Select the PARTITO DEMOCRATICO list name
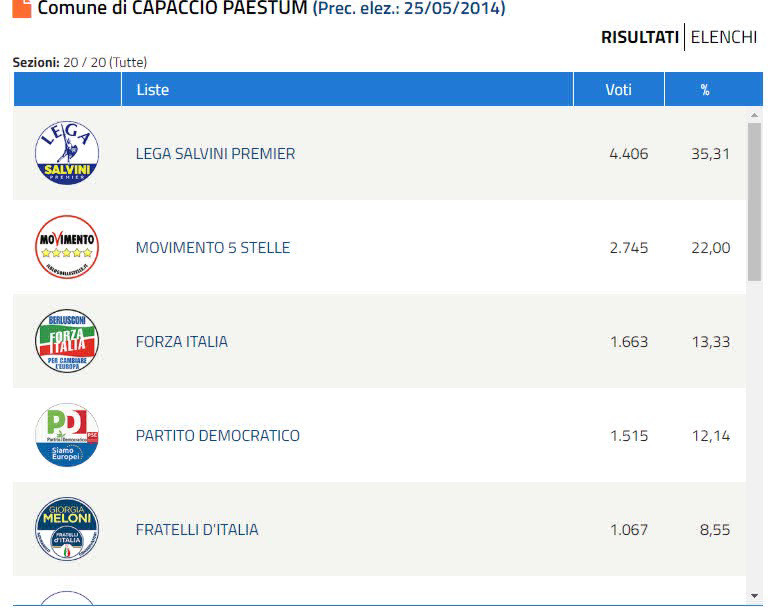The image size is (769, 608). click(x=218, y=436)
